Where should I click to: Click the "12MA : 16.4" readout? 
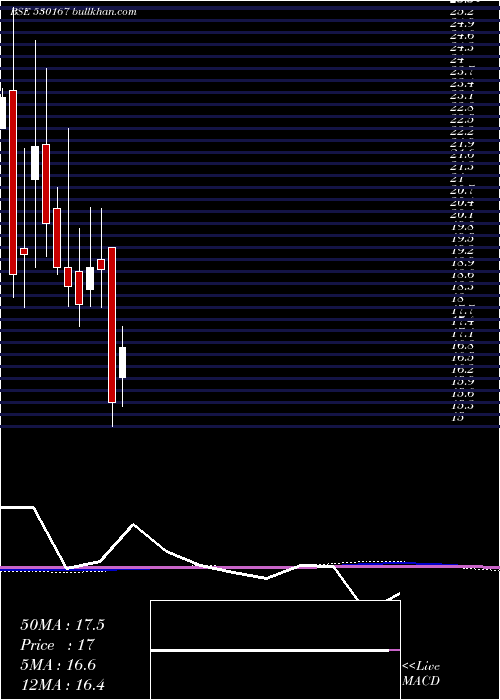coord(62,685)
